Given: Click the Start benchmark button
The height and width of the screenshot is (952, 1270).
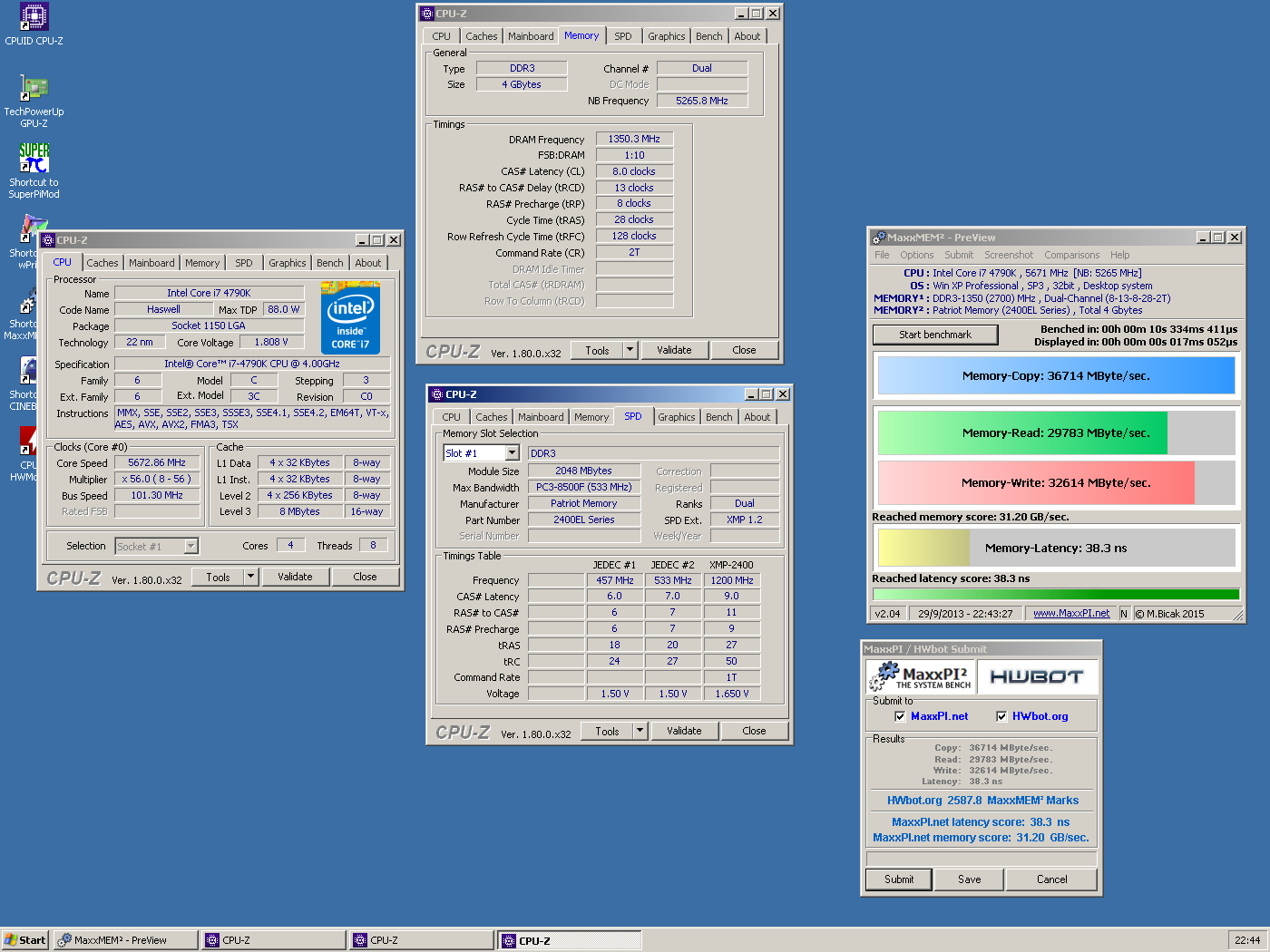Looking at the screenshot, I should point(935,335).
